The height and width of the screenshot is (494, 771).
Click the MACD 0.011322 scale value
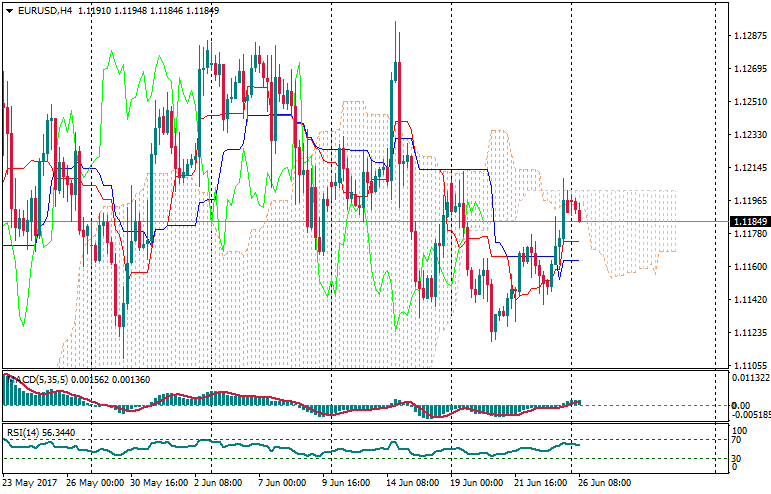point(749,378)
